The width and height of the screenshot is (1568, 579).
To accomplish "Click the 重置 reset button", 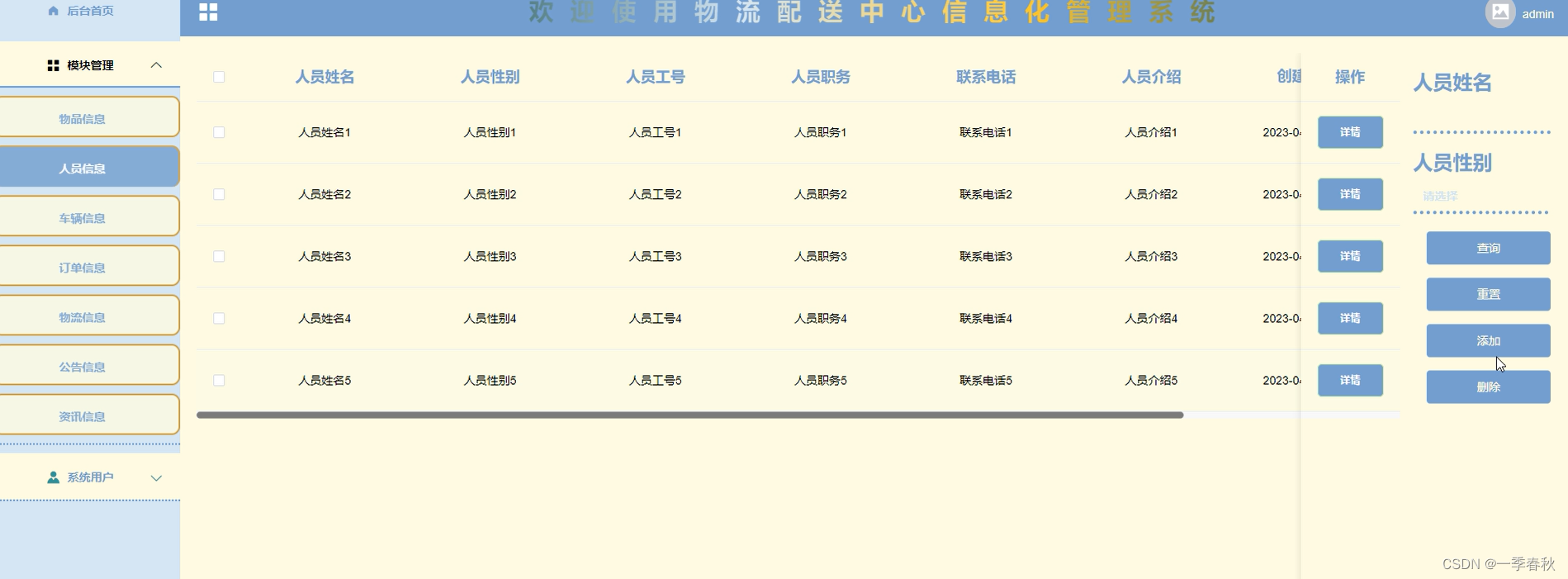I will tap(1488, 294).
